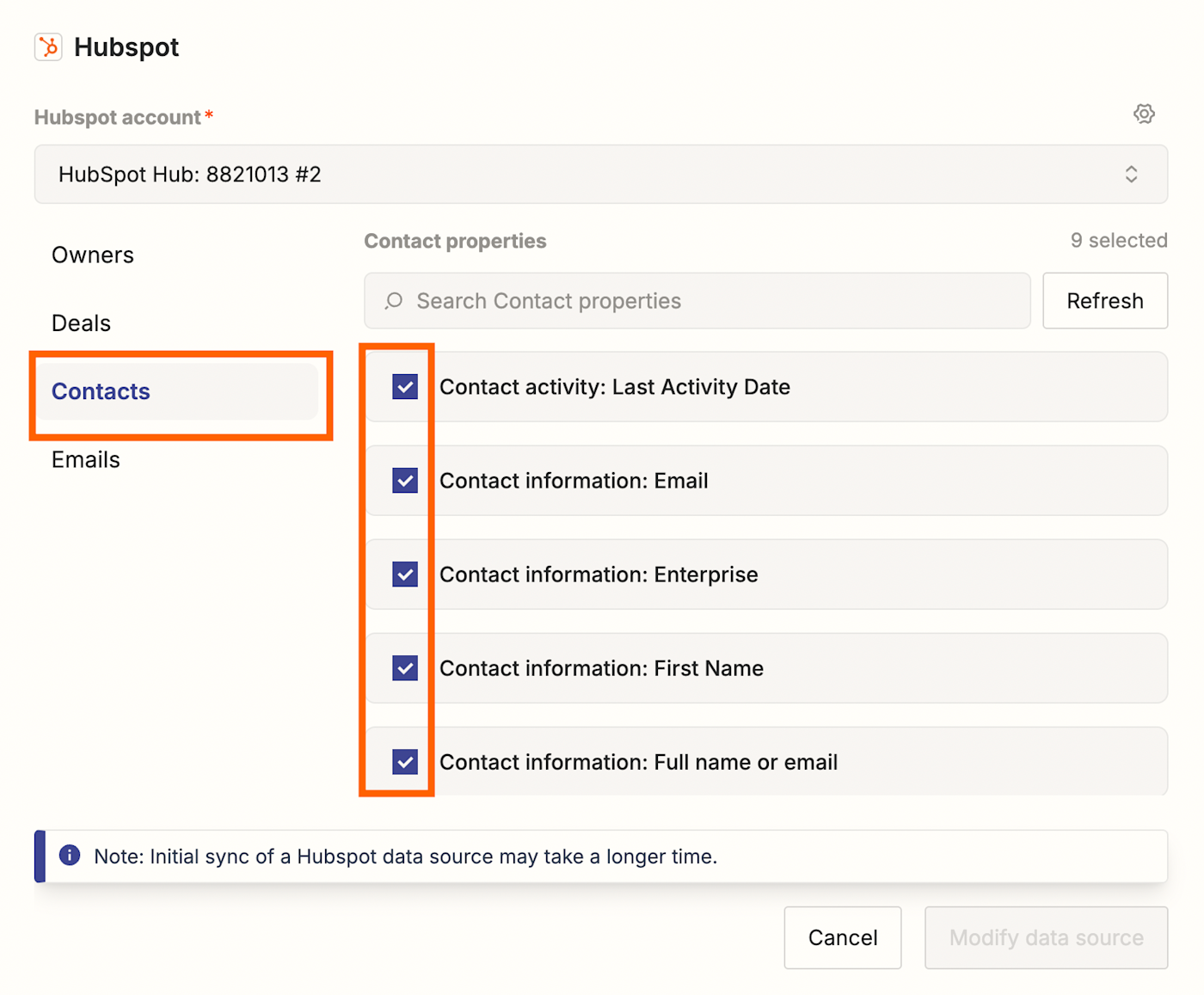The height and width of the screenshot is (995, 1204).
Task: Click the 'Contact properties' heading
Action: [455, 242]
